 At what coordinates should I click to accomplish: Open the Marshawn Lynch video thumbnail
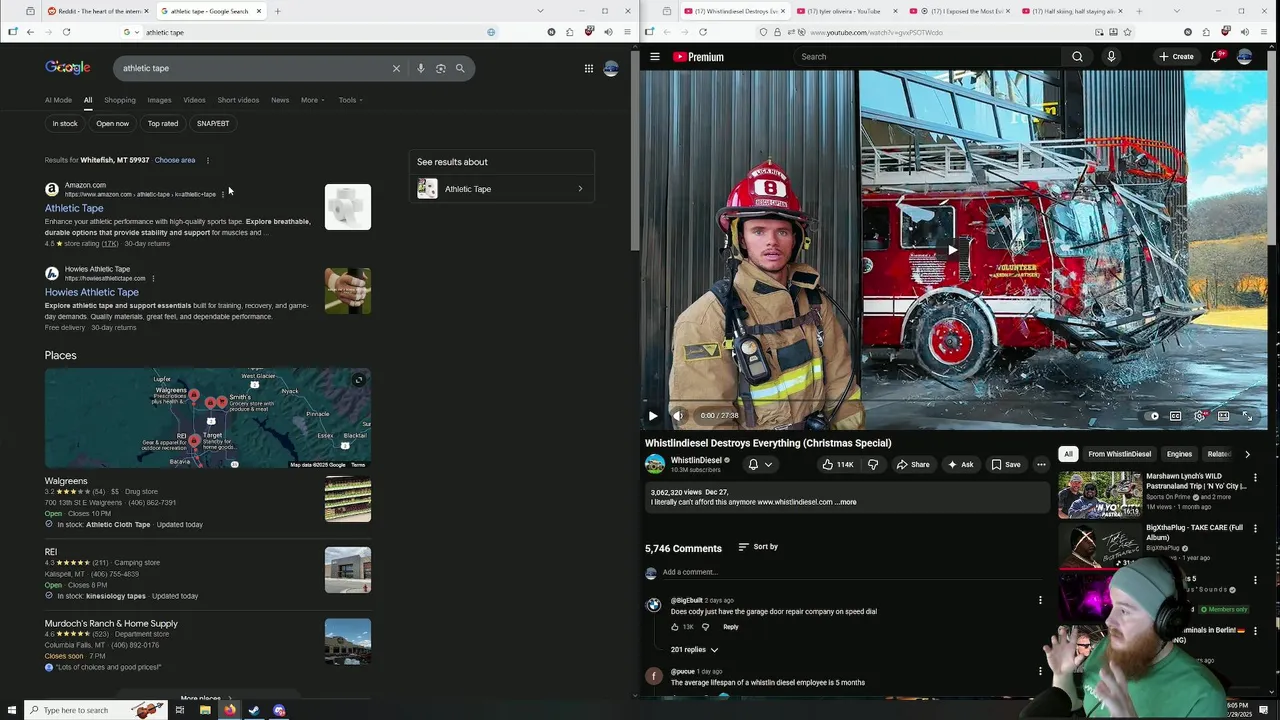(x=1099, y=495)
